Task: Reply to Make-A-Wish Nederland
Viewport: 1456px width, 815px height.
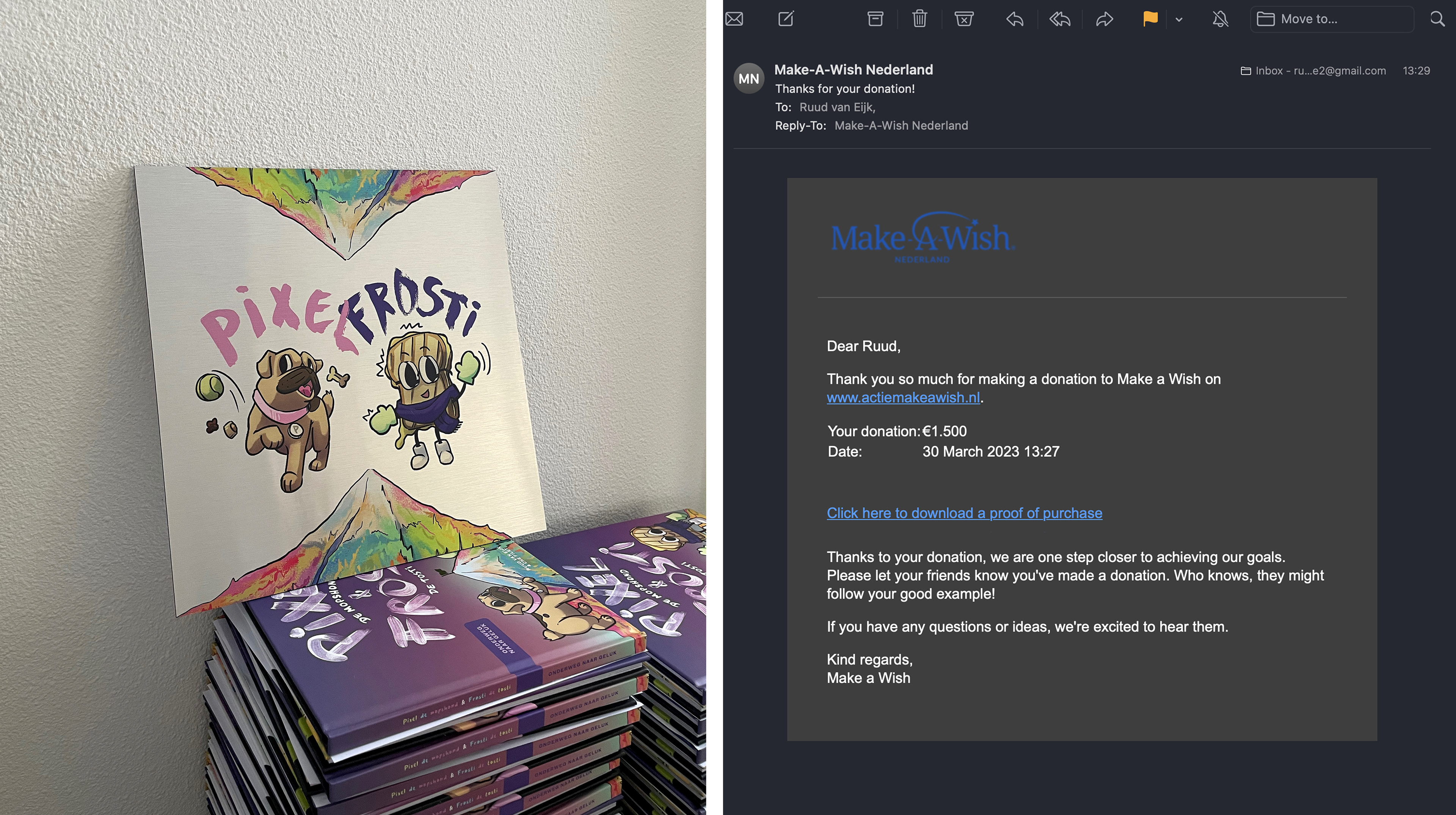Action: 1015,19
